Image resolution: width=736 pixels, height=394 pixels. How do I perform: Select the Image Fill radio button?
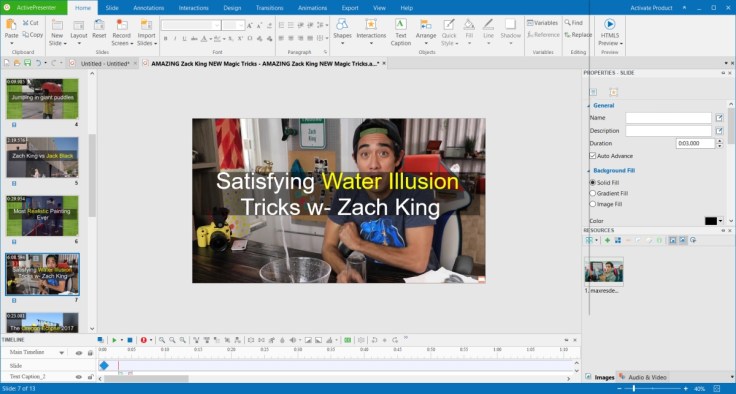[592, 204]
